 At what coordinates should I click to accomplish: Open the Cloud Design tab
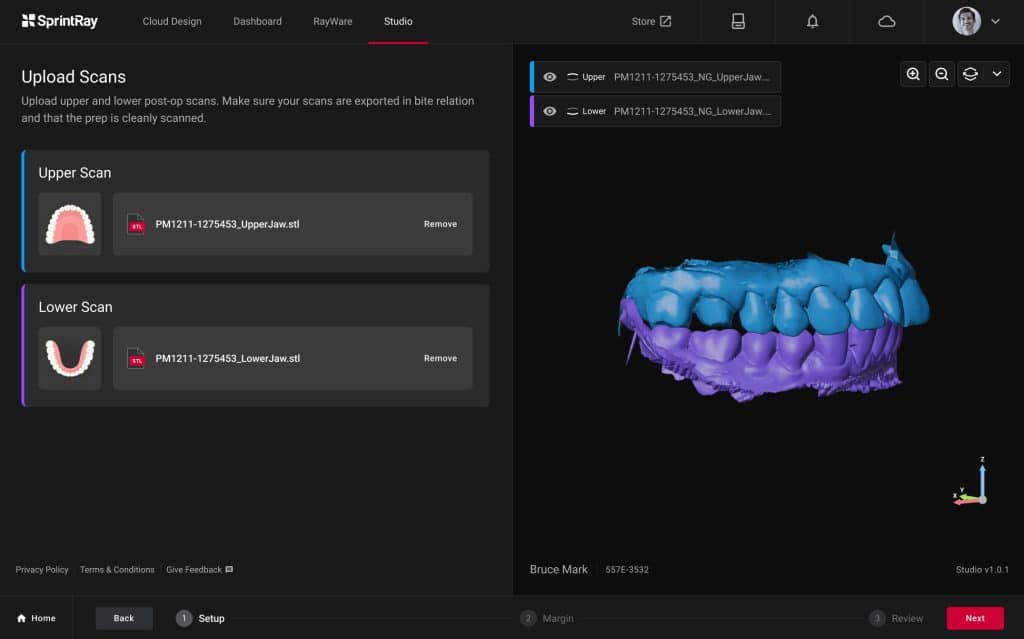click(172, 21)
